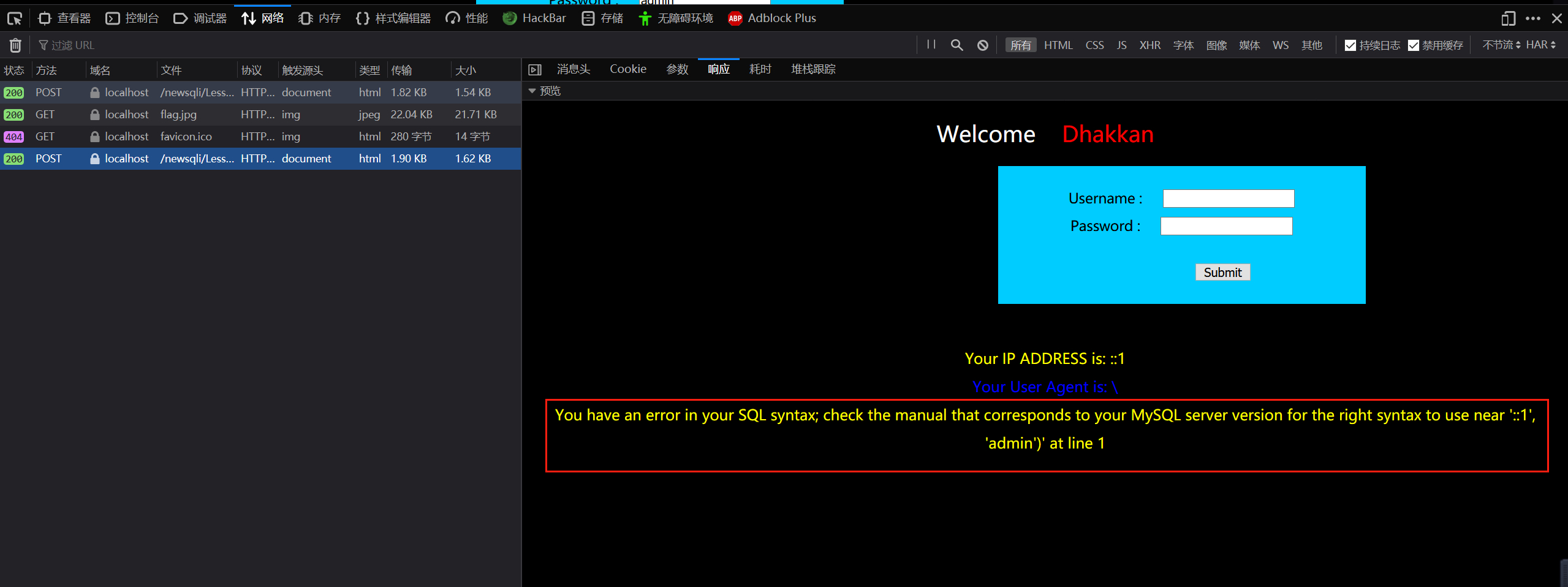
Task: Select the favicon.ico 404 request row
Action: tap(260, 137)
